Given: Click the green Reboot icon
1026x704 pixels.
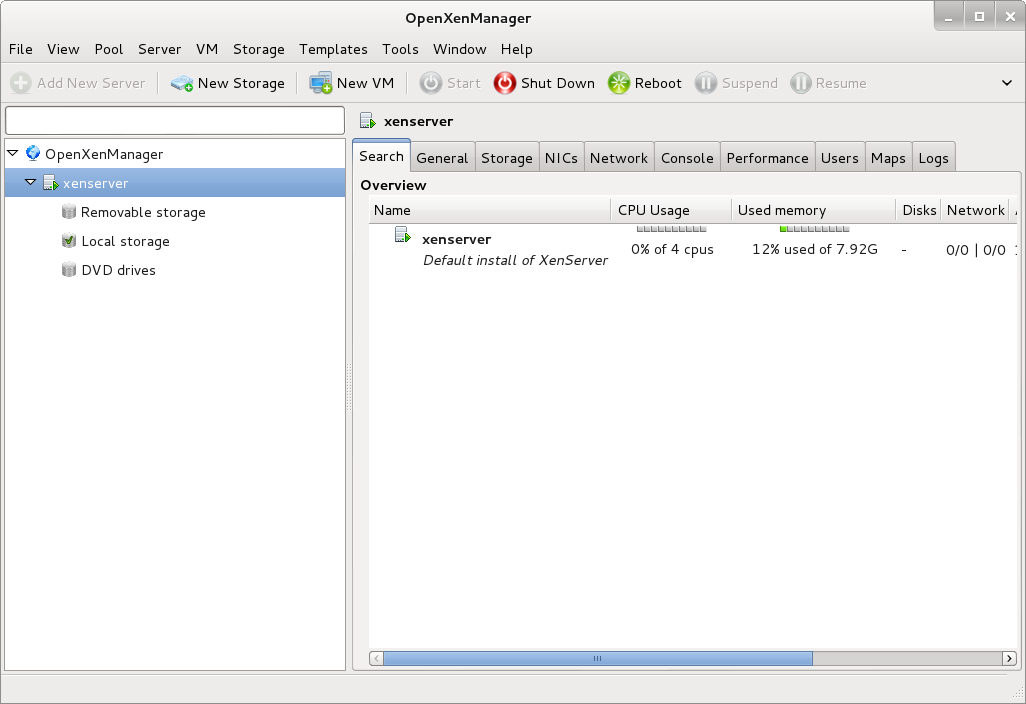Looking at the screenshot, I should (x=620, y=84).
